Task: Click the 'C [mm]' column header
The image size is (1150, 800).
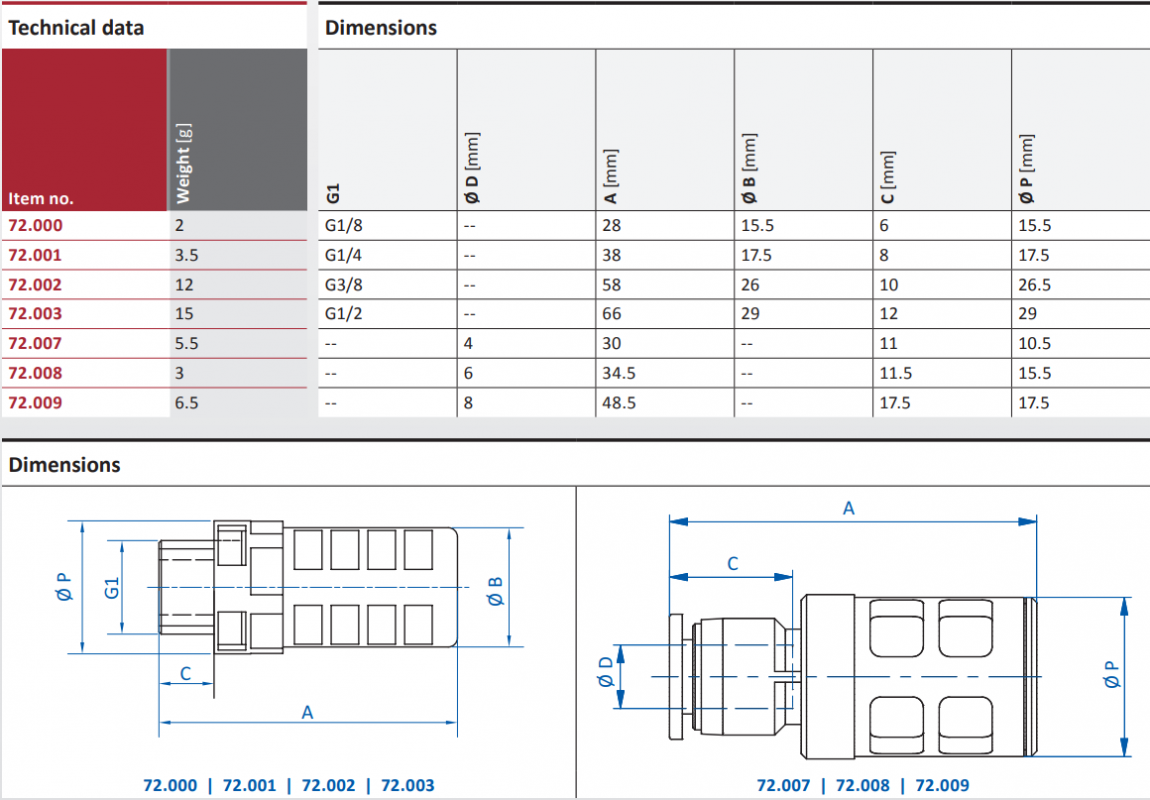Action: [x=887, y=177]
